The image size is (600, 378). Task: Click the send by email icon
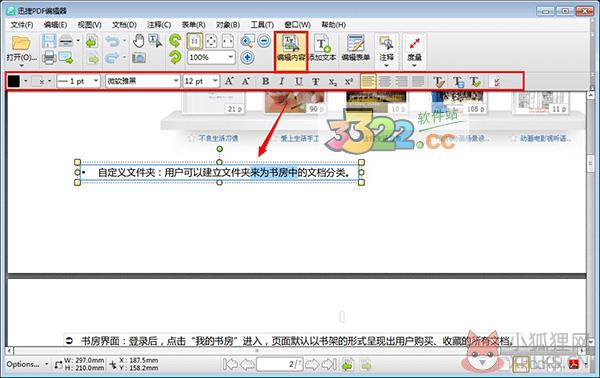[x=66, y=58]
